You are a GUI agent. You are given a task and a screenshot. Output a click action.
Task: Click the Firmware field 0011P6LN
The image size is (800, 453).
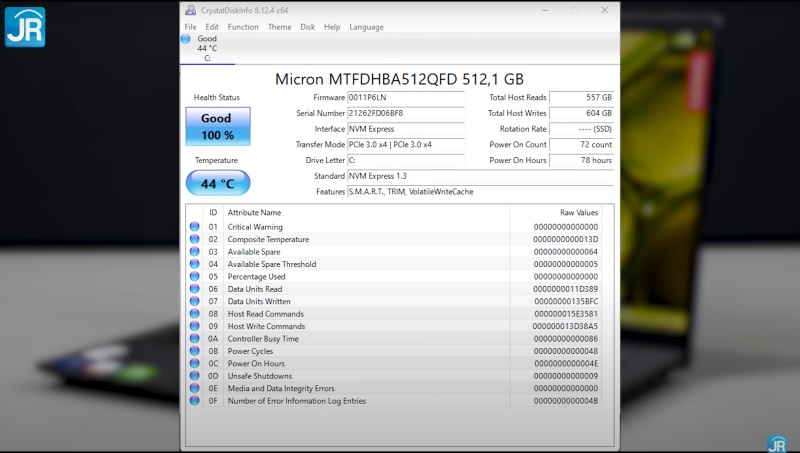tap(406, 97)
